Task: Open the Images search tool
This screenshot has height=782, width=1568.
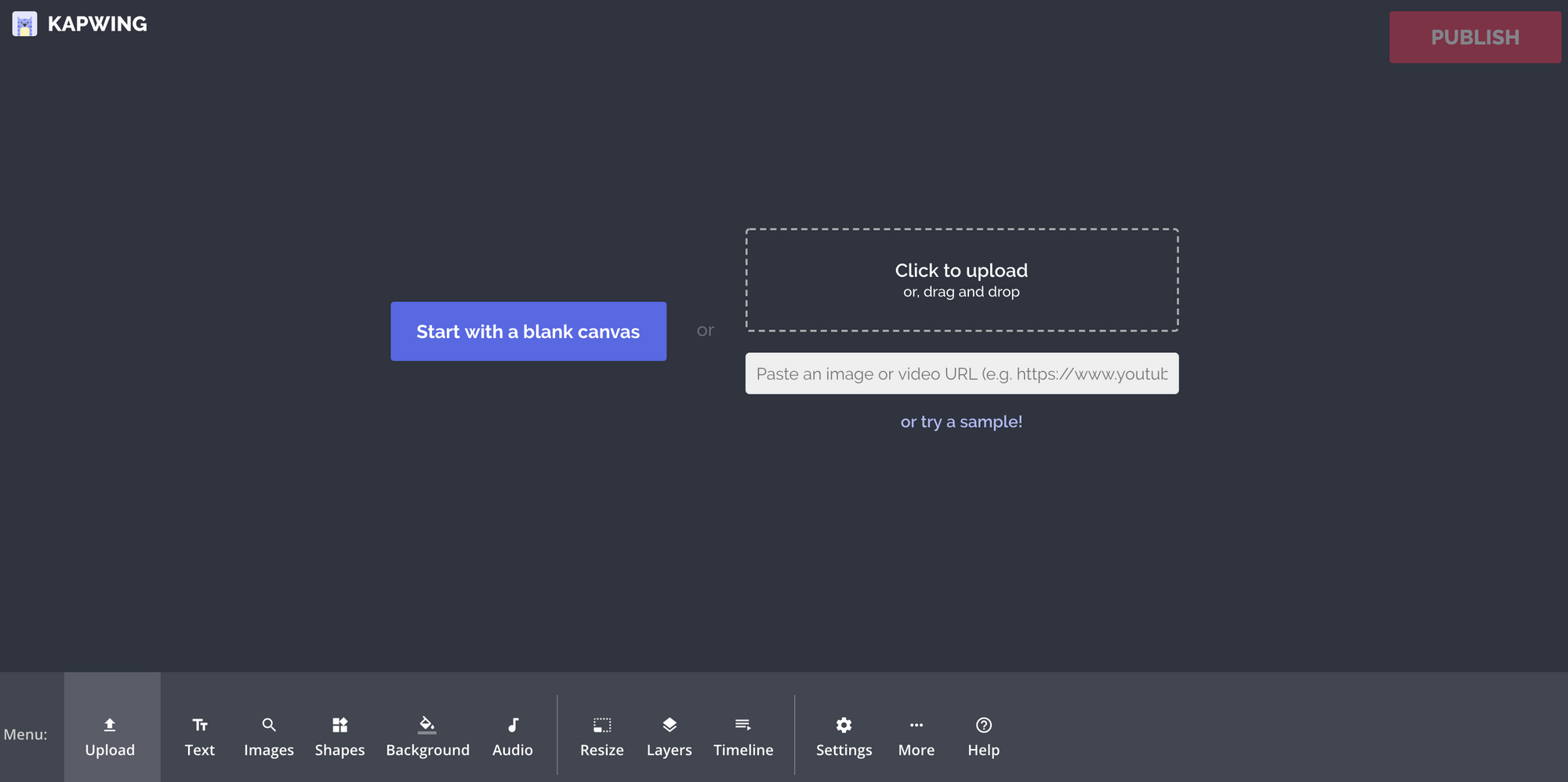Action: tap(268, 736)
